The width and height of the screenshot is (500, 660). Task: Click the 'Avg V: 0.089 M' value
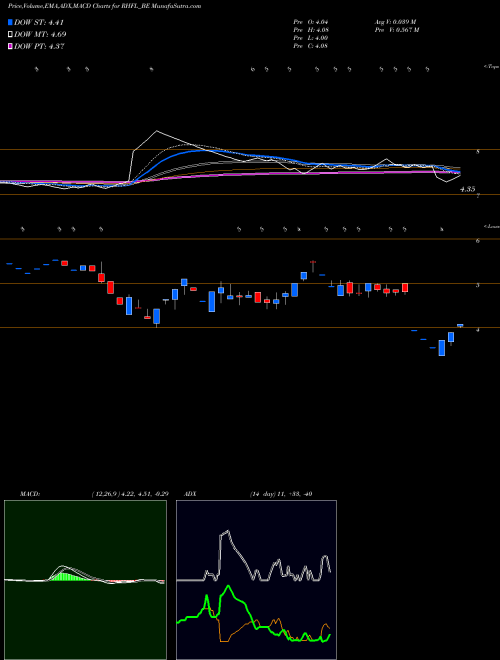[x=395, y=22]
